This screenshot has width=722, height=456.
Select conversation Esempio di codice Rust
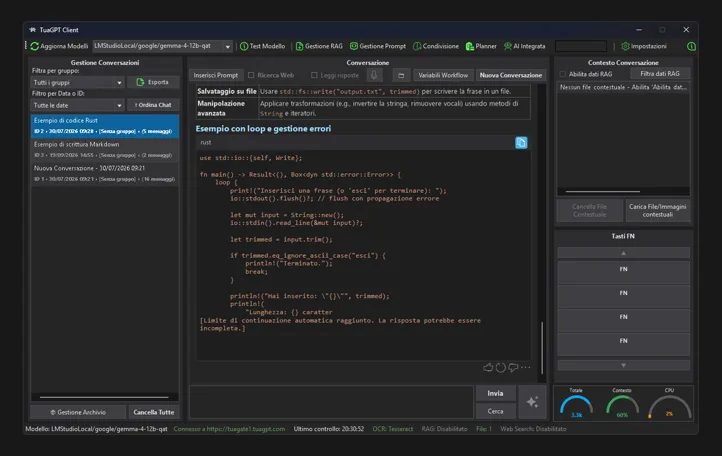105,126
